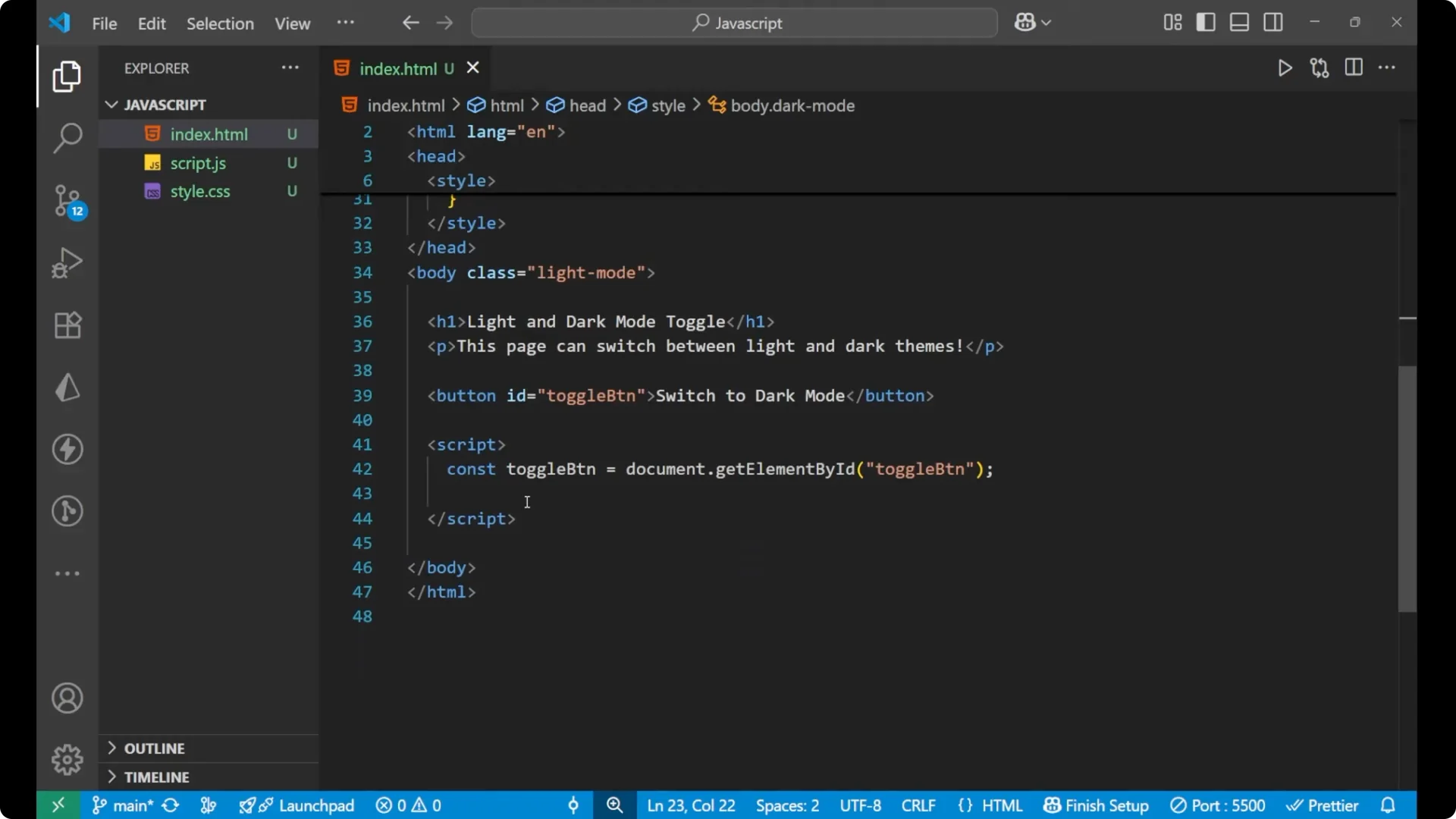Open the View menu
The height and width of the screenshot is (819, 1456).
click(x=292, y=24)
